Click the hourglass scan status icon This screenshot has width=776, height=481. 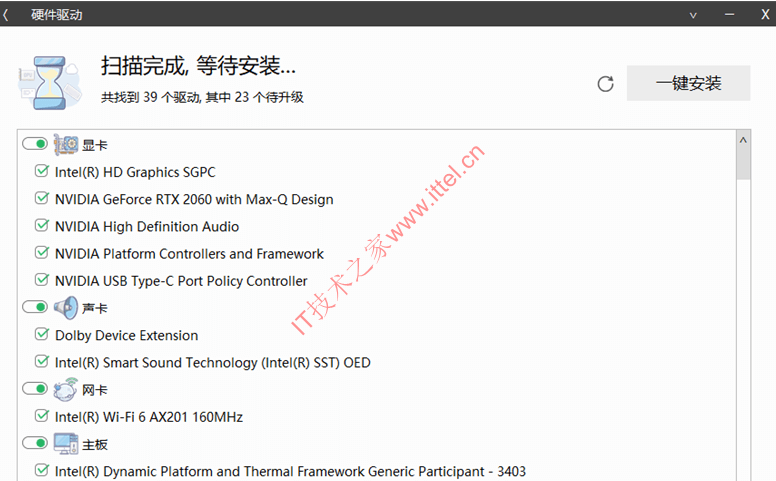pyautogui.click(x=49, y=83)
